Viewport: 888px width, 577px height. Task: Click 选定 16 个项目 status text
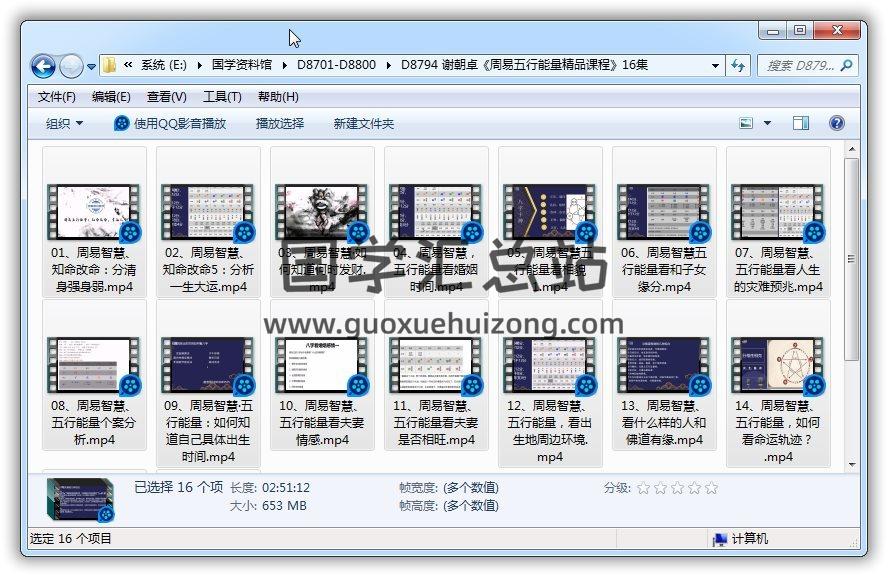coord(71,538)
